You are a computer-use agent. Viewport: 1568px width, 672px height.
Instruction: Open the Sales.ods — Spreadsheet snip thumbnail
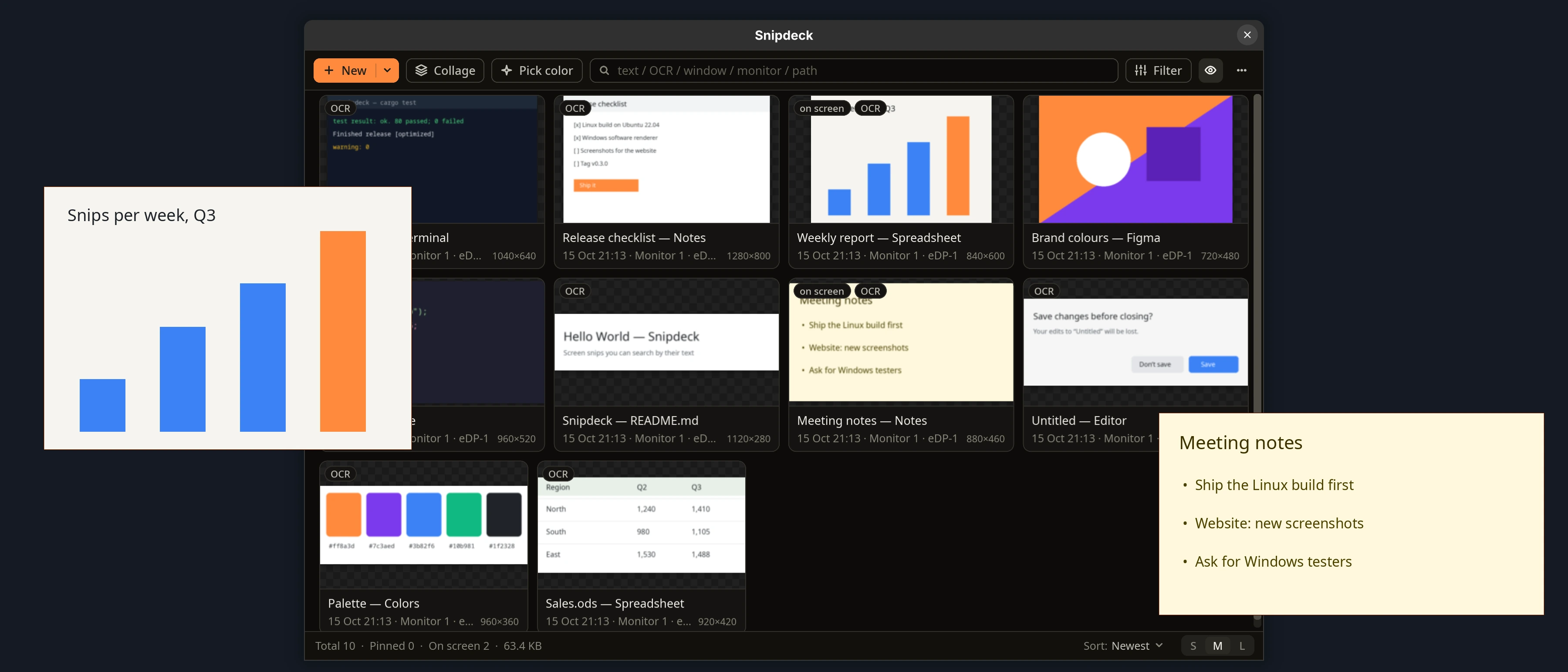(x=641, y=525)
